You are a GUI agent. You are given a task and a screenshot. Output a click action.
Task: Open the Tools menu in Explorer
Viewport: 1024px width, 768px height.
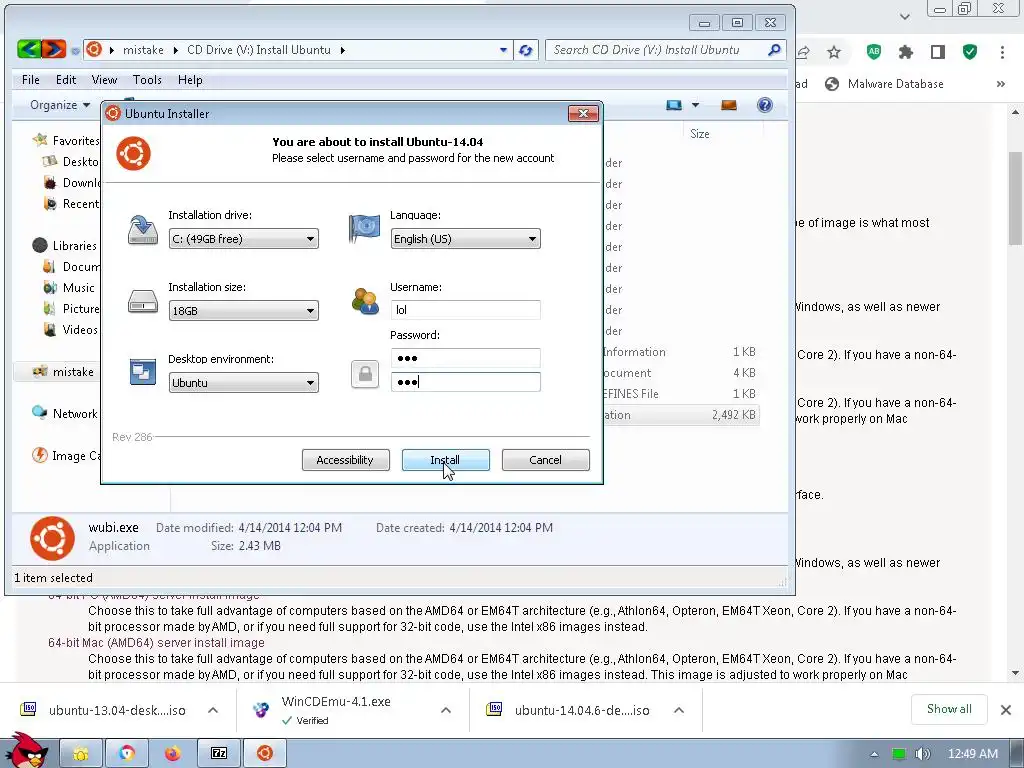(147, 80)
